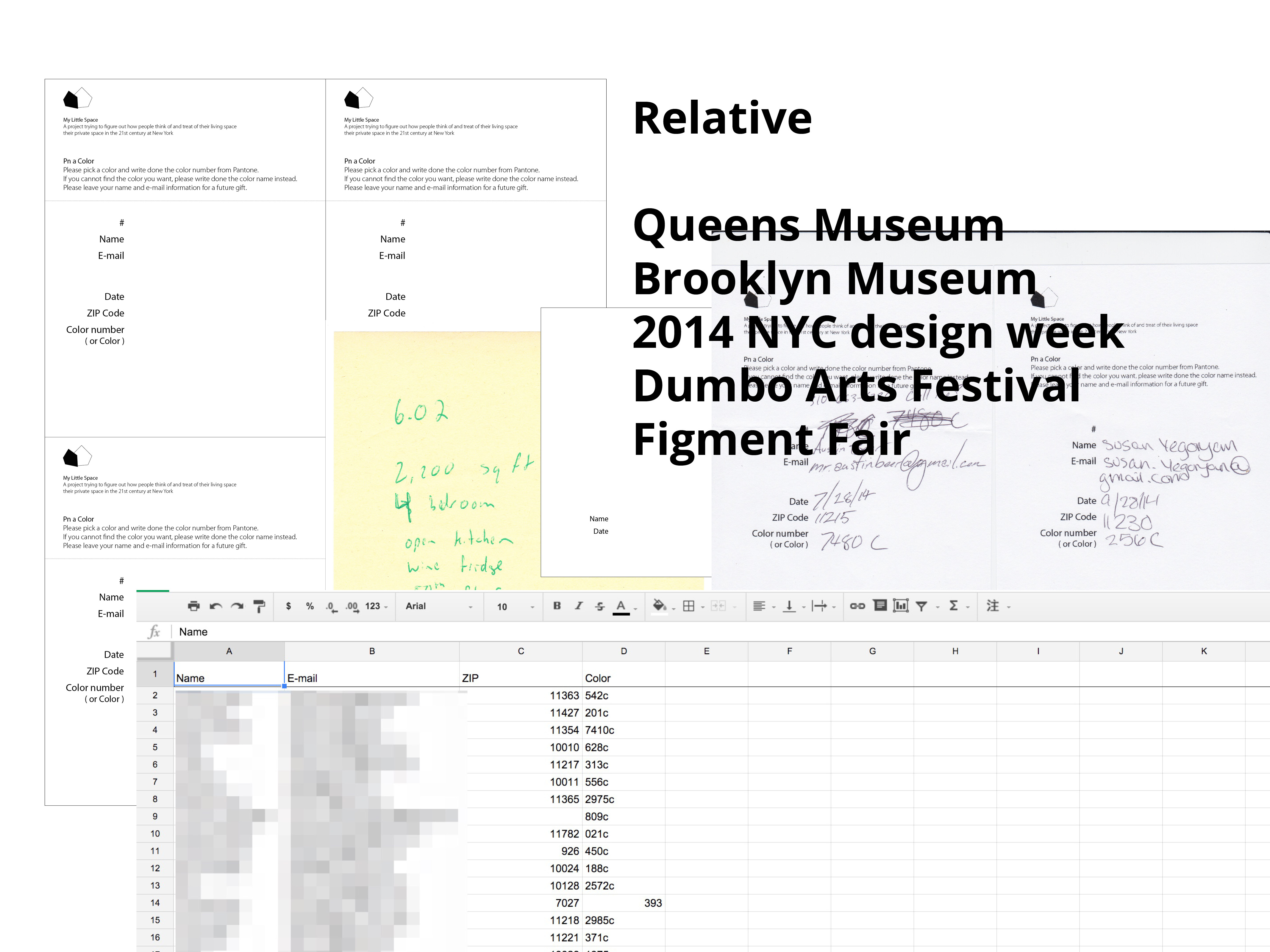The height and width of the screenshot is (952, 1270).
Task: Click the Insert chart icon
Action: click(x=901, y=605)
